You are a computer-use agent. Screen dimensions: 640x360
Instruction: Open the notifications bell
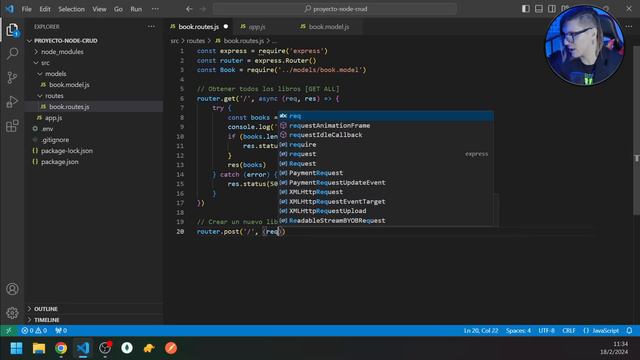click(x=629, y=331)
